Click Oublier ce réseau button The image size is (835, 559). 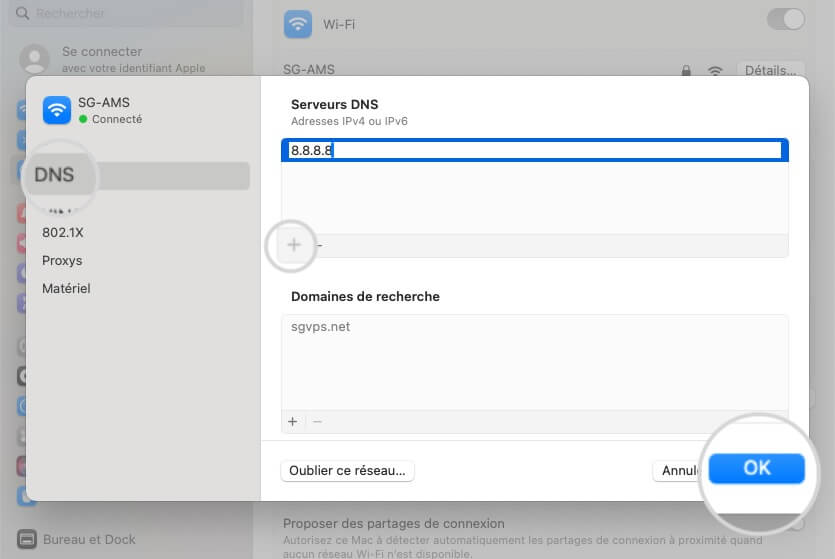click(347, 471)
